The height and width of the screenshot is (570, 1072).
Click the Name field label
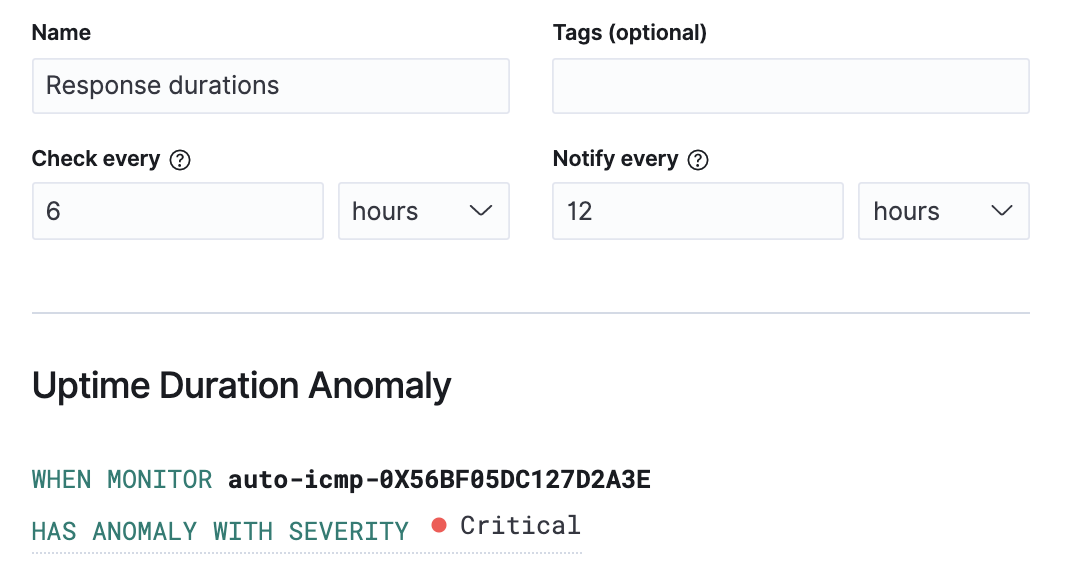(61, 33)
